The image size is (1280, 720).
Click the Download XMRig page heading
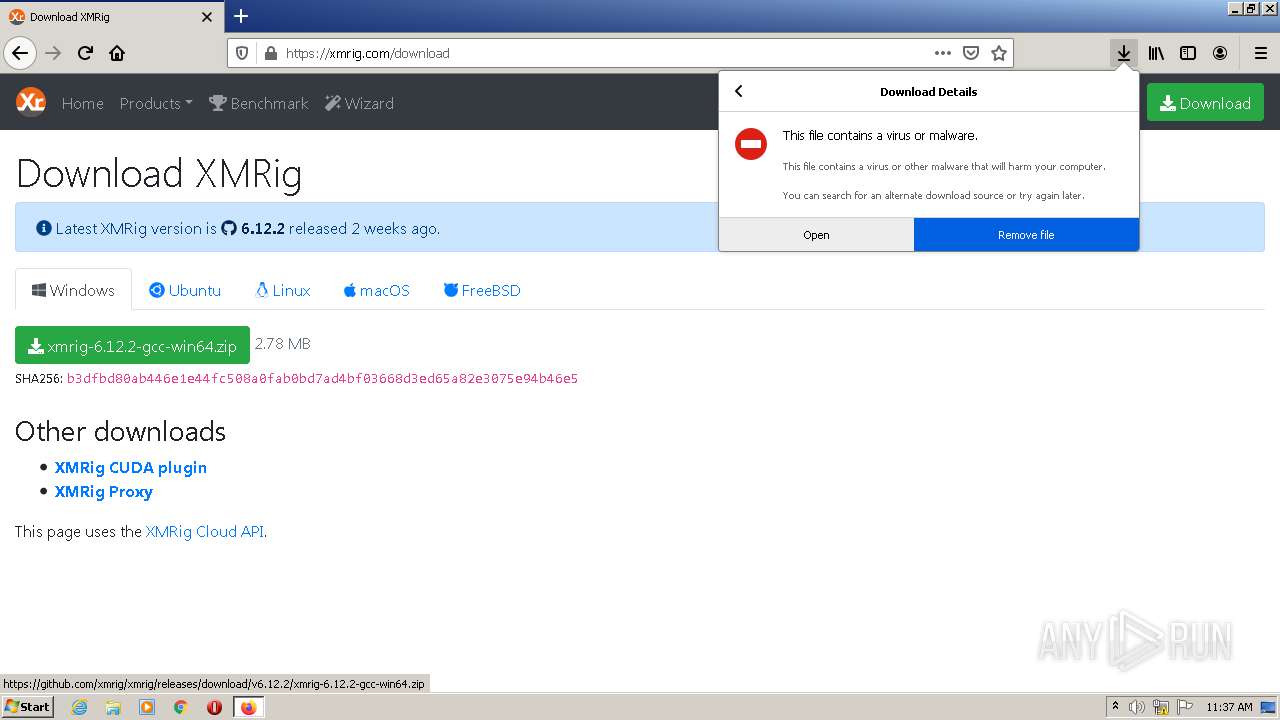click(x=159, y=174)
